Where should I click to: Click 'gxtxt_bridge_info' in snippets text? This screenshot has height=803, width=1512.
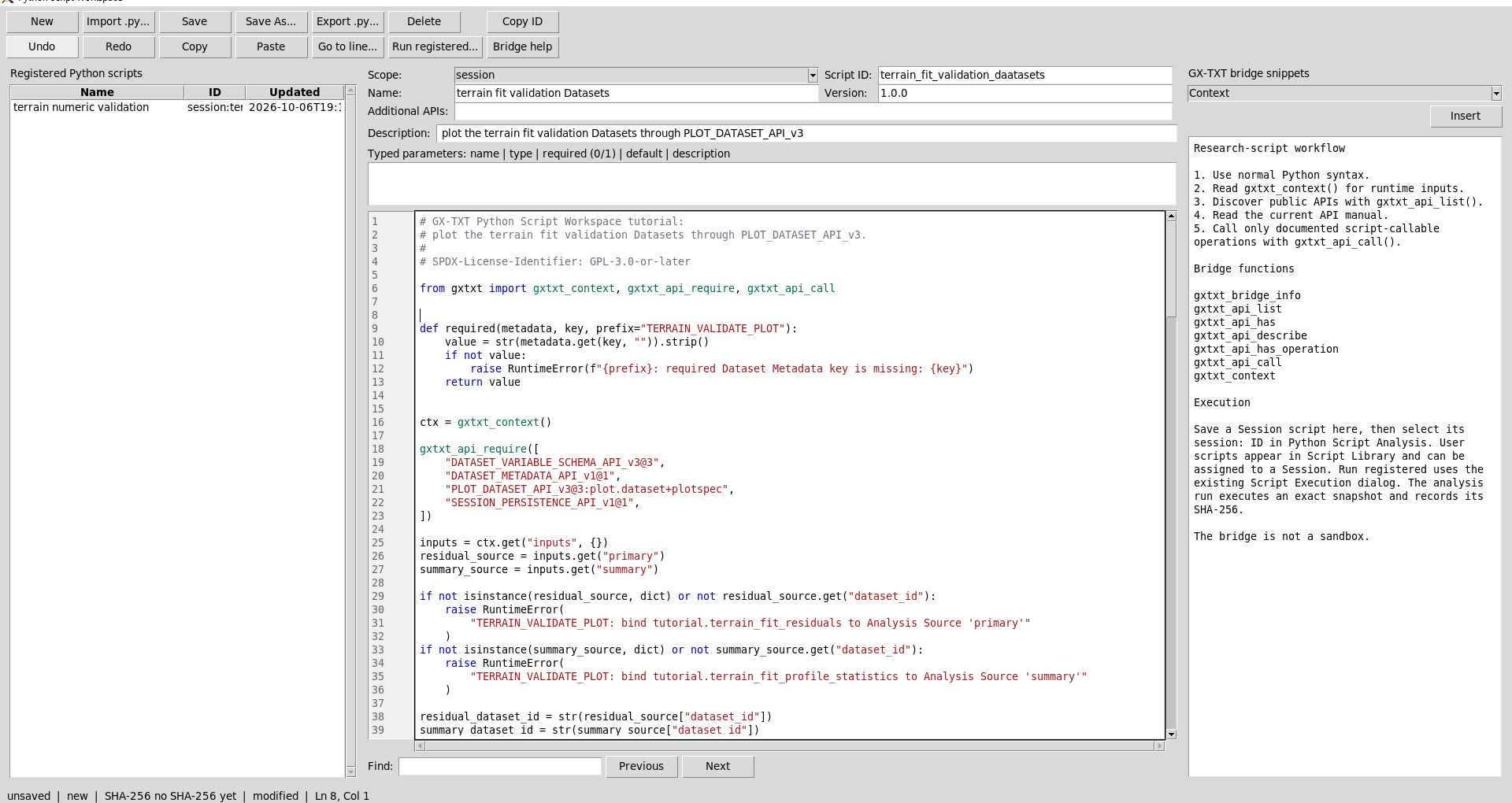pyautogui.click(x=1247, y=296)
